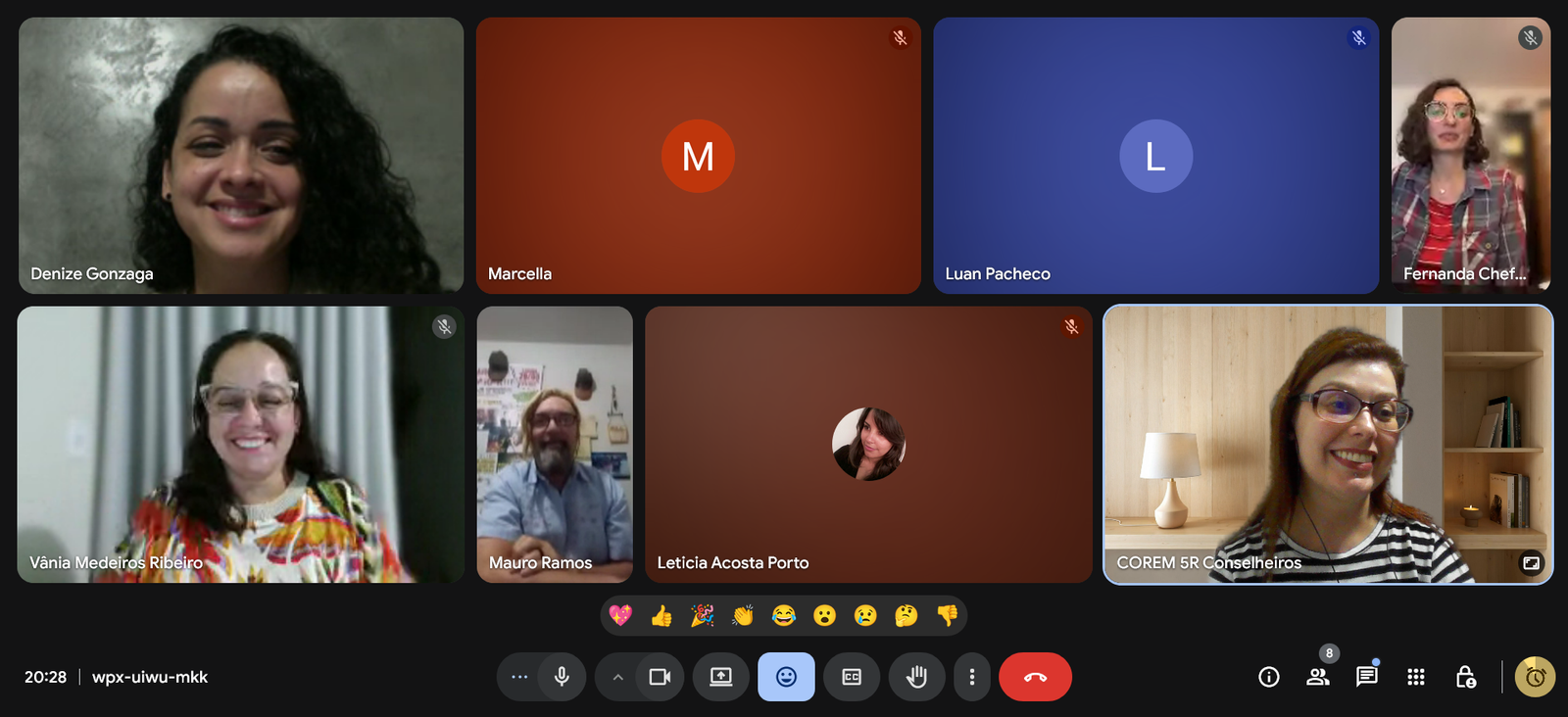Hide the emoji reactions bar
Screen dimensions: 1568x717
click(786, 677)
